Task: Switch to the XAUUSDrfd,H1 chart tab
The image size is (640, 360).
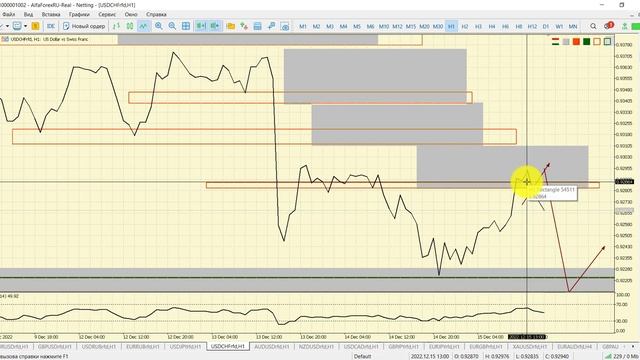Action: [529, 347]
